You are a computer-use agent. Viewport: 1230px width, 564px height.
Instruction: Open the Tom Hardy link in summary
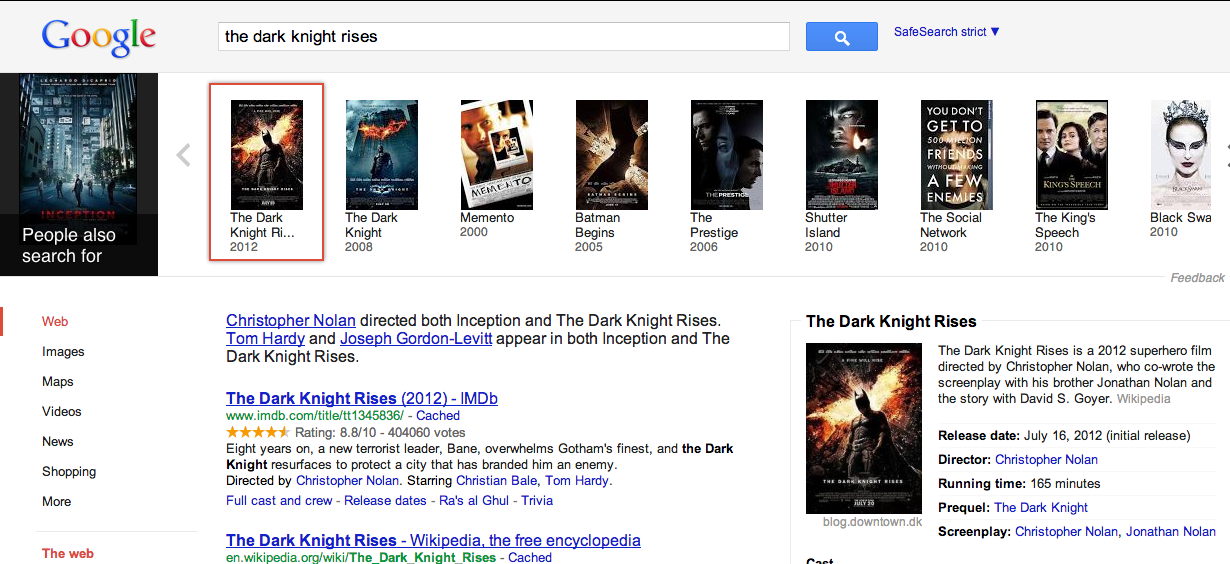[x=265, y=339]
